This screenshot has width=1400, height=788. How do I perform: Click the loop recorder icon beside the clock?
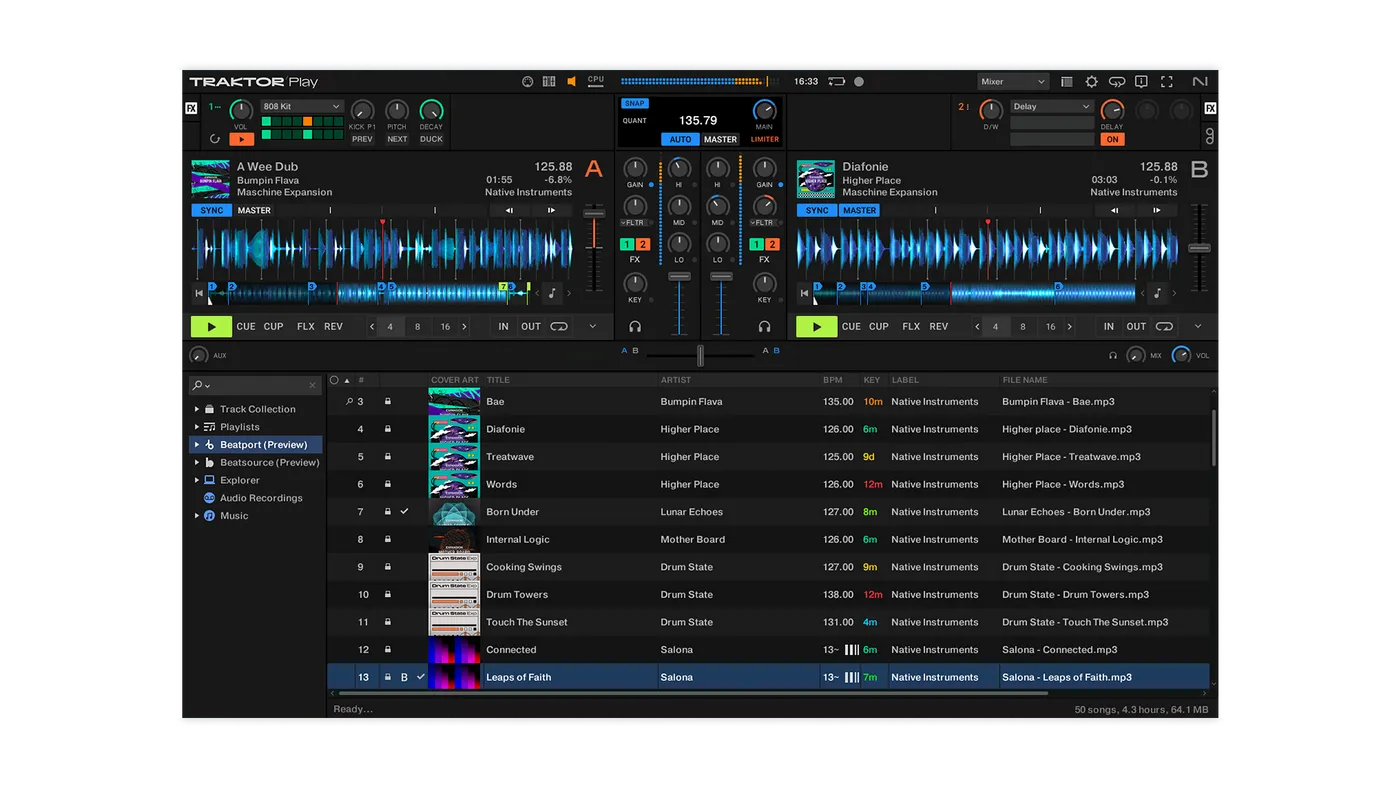[x=836, y=82]
